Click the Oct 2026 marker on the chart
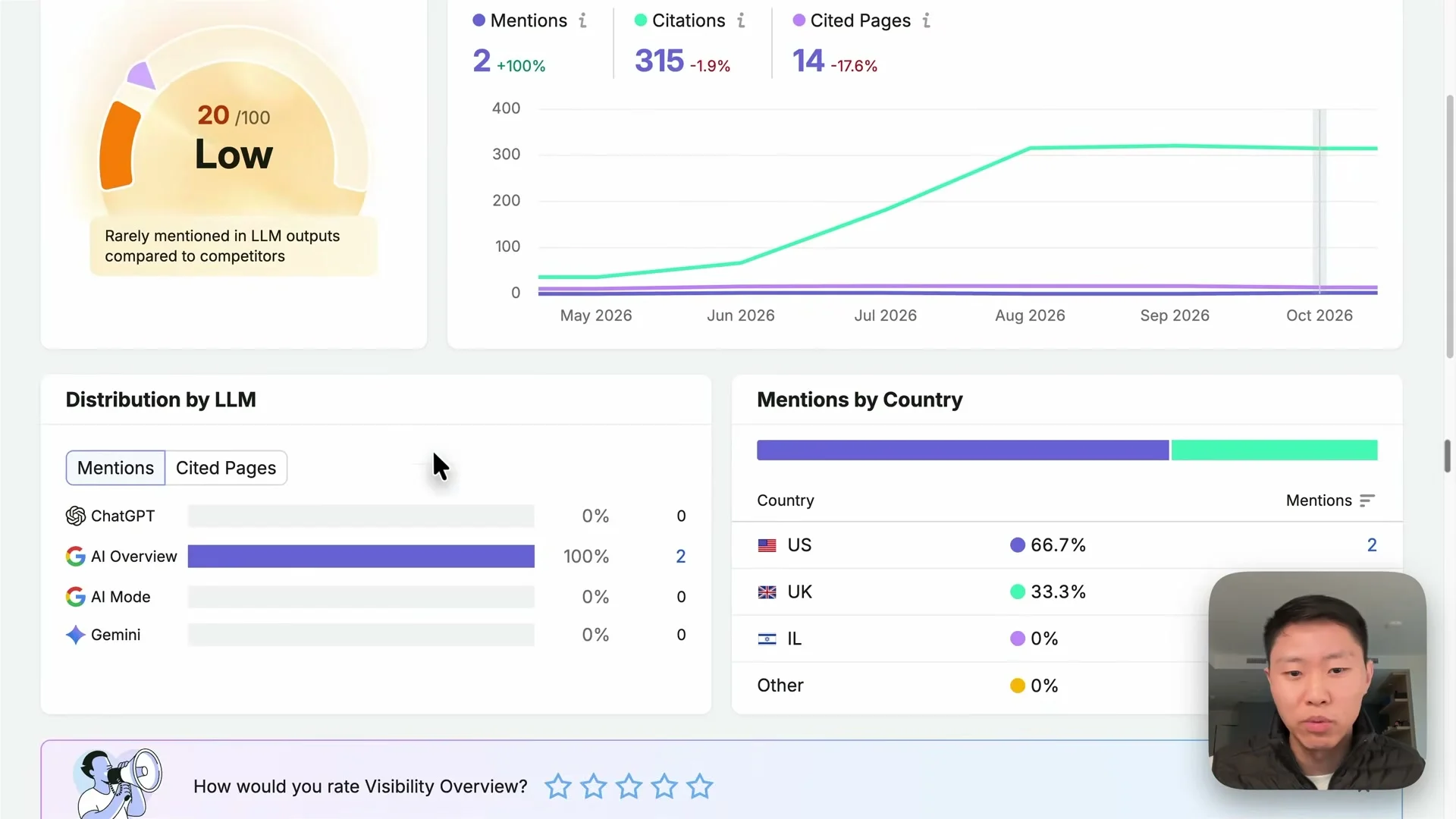1456x819 pixels. pyautogui.click(x=1319, y=201)
